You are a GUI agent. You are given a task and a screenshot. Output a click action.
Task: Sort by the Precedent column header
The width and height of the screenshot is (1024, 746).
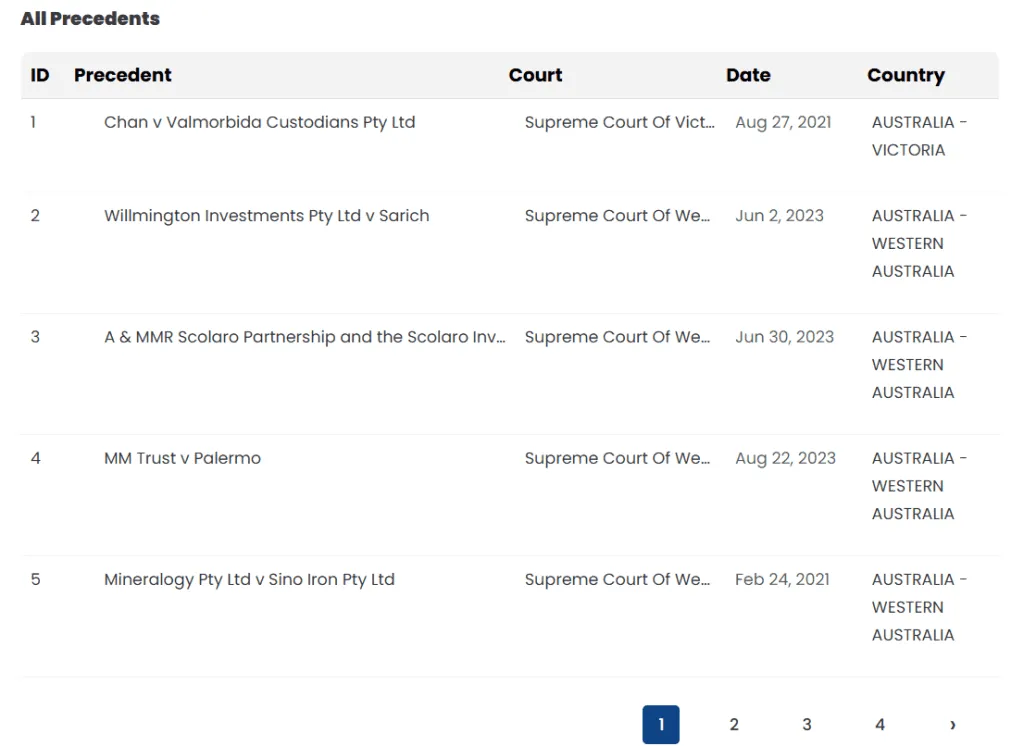point(123,75)
